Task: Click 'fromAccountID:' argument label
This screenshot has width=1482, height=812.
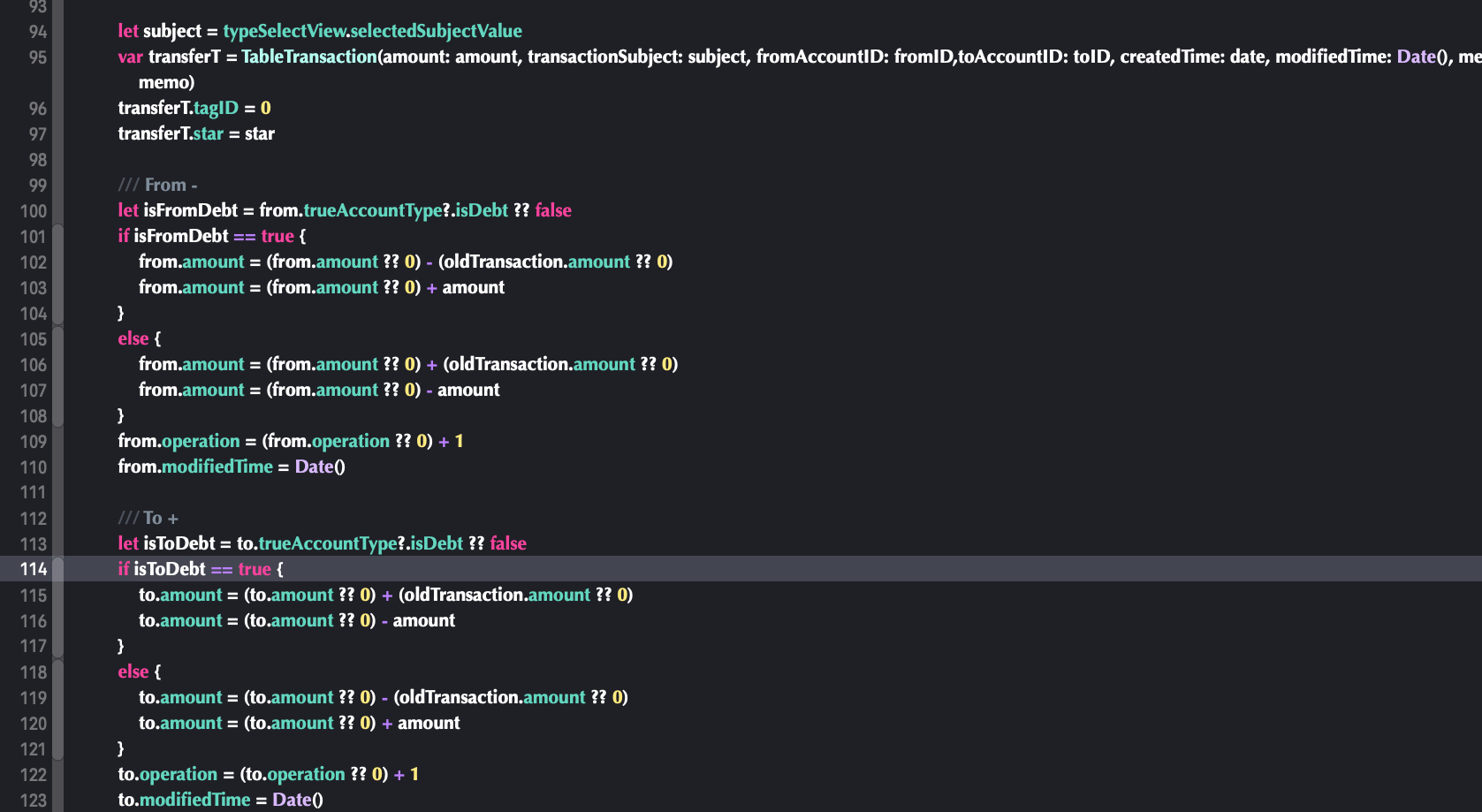Action: (x=822, y=57)
